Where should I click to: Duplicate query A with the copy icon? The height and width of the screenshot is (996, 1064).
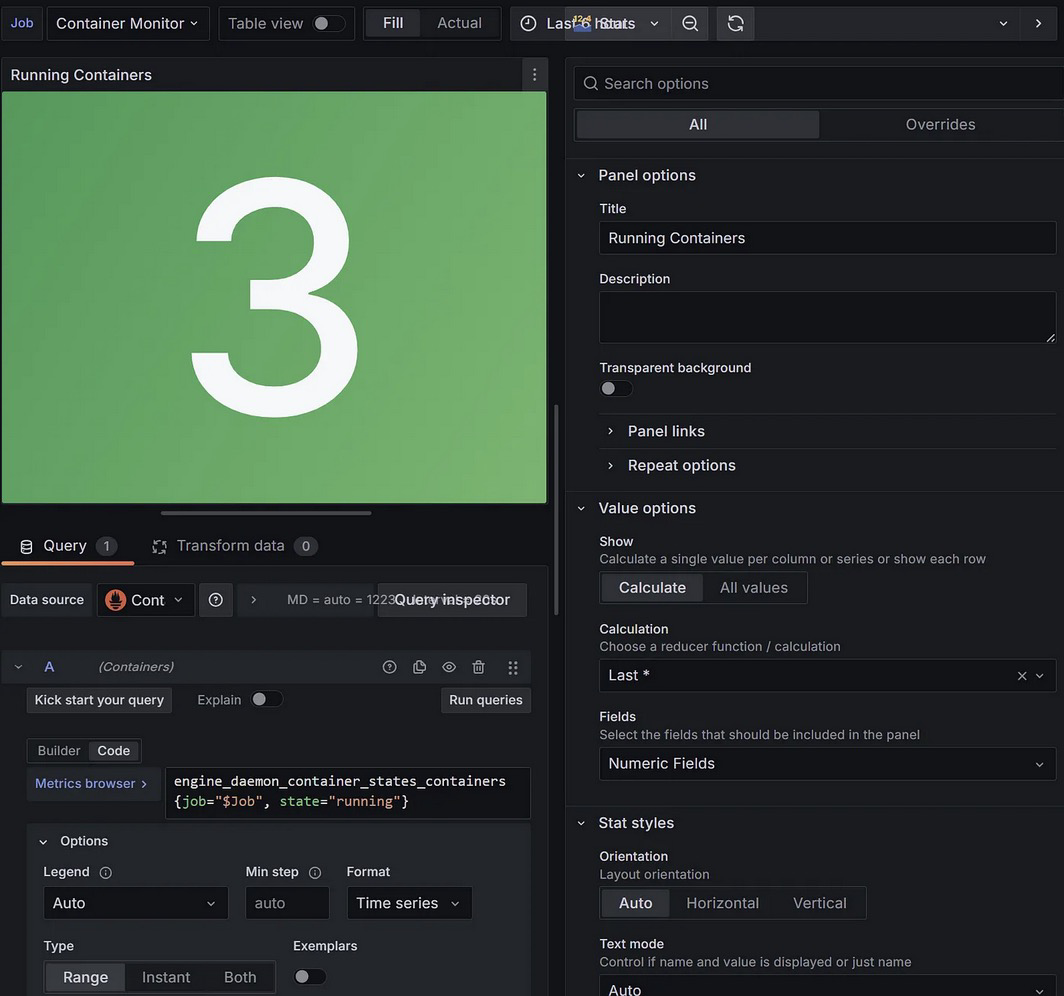tap(419, 667)
